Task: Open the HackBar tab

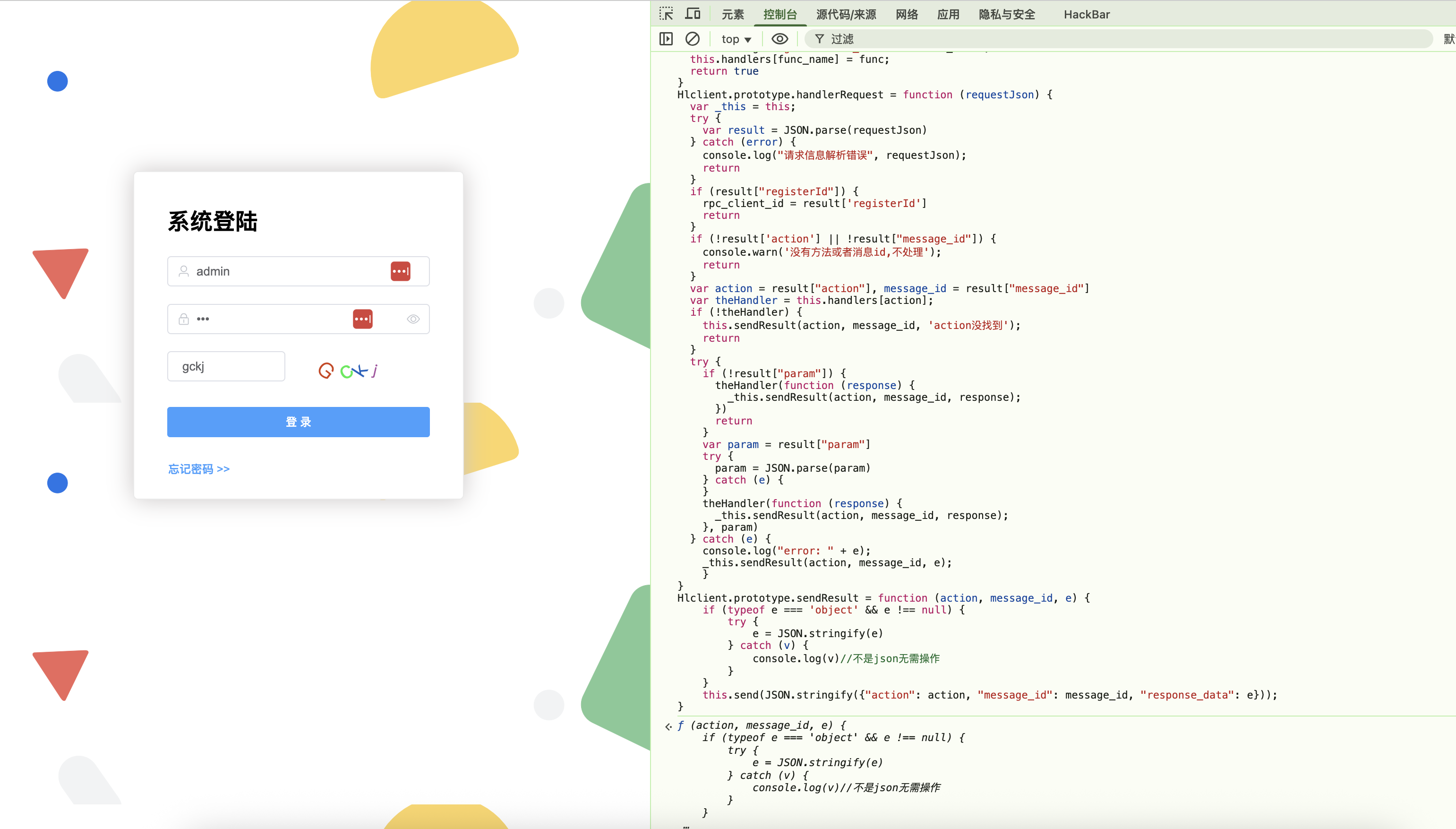Action: 1086,14
